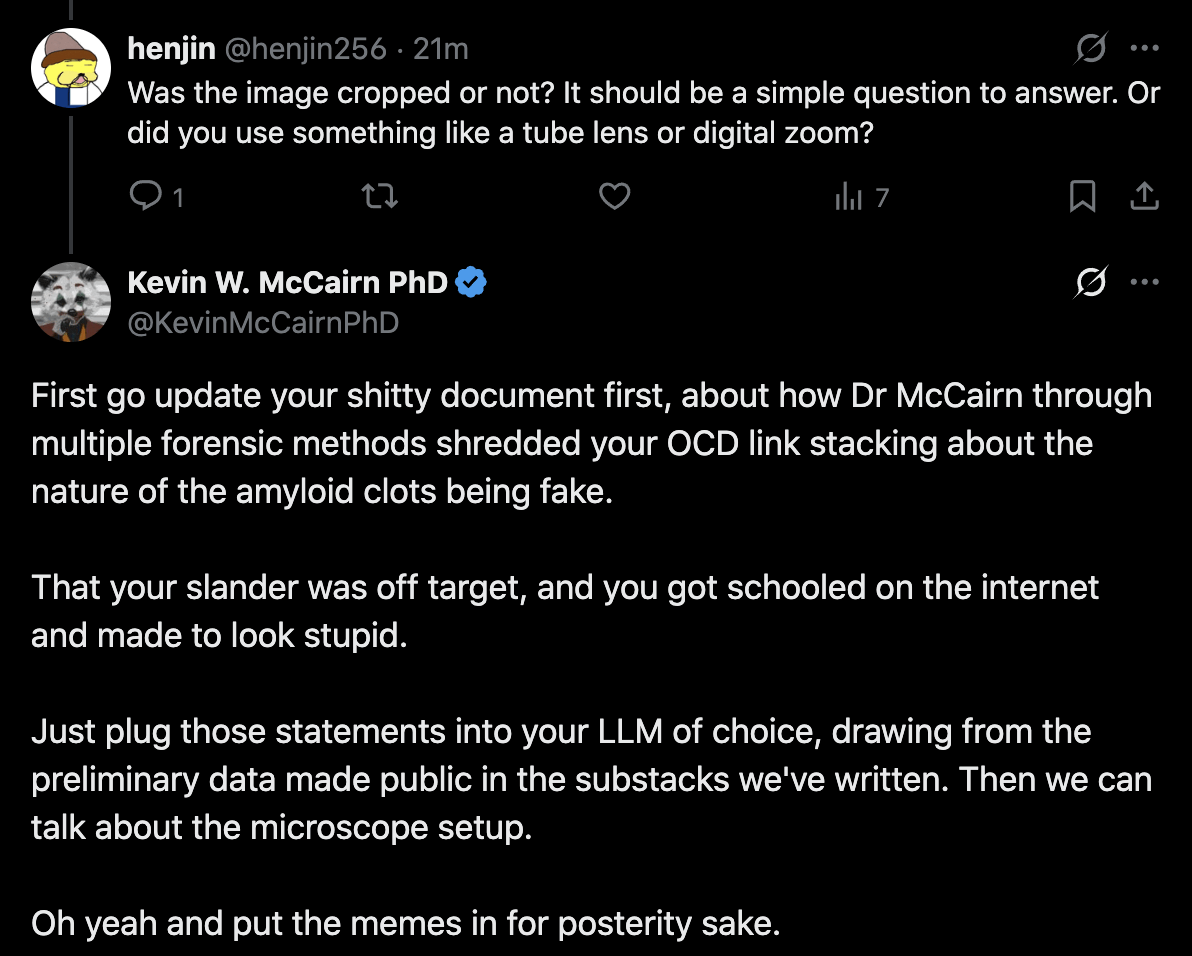This screenshot has width=1192, height=956.
Task: Open more options on henjin's post
Action: 1144,47
